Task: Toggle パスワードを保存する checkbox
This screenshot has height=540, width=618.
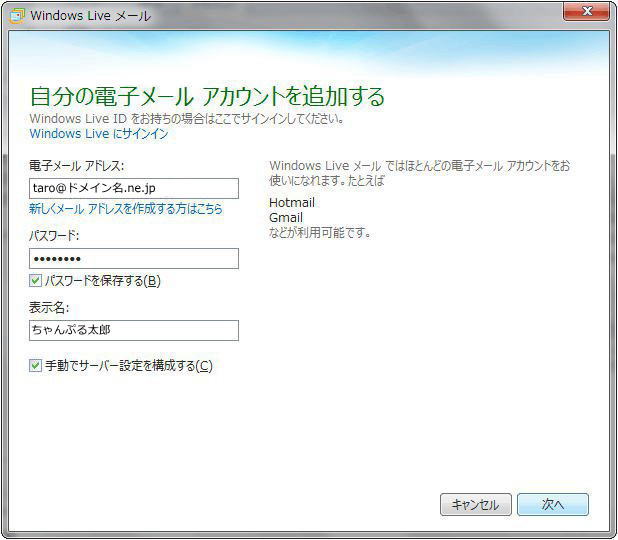Action: [35, 281]
